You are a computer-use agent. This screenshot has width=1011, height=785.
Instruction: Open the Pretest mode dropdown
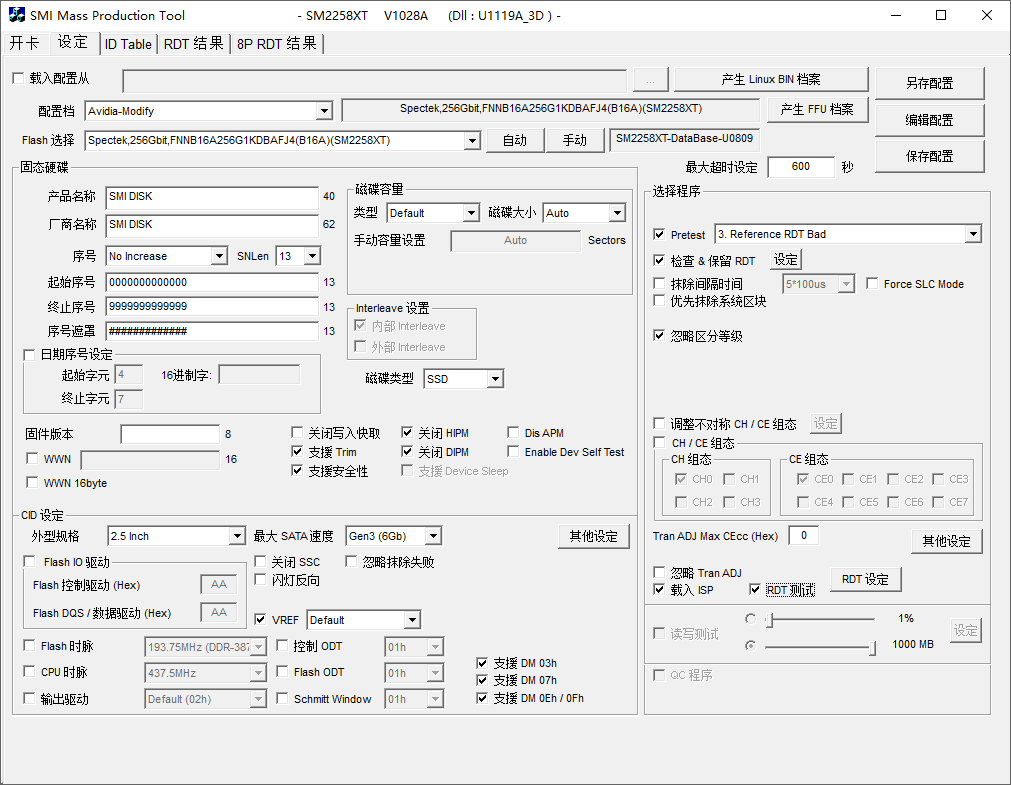point(972,234)
